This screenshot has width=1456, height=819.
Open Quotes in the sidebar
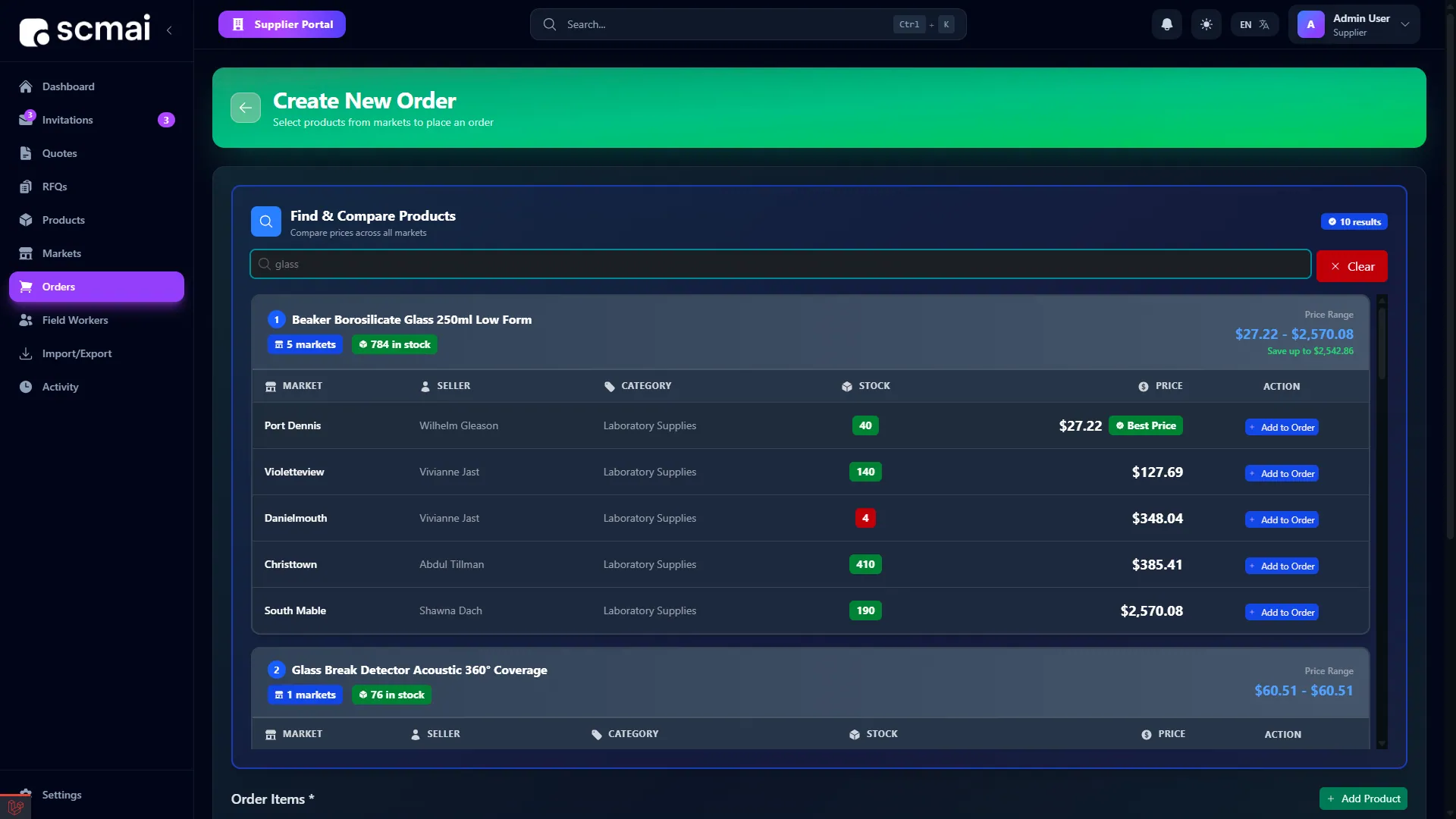coord(96,153)
